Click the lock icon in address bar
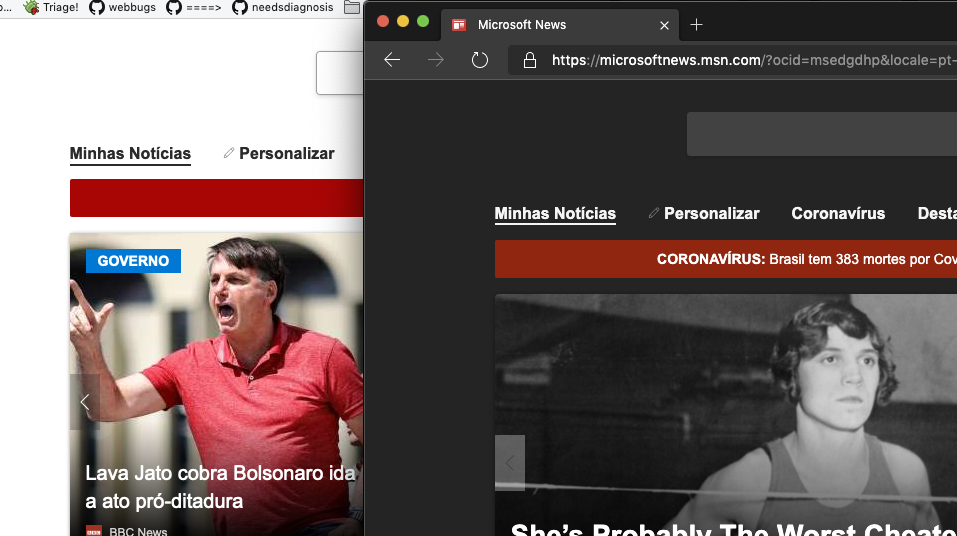The height and width of the screenshot is (536, 957). pos(530,60)
